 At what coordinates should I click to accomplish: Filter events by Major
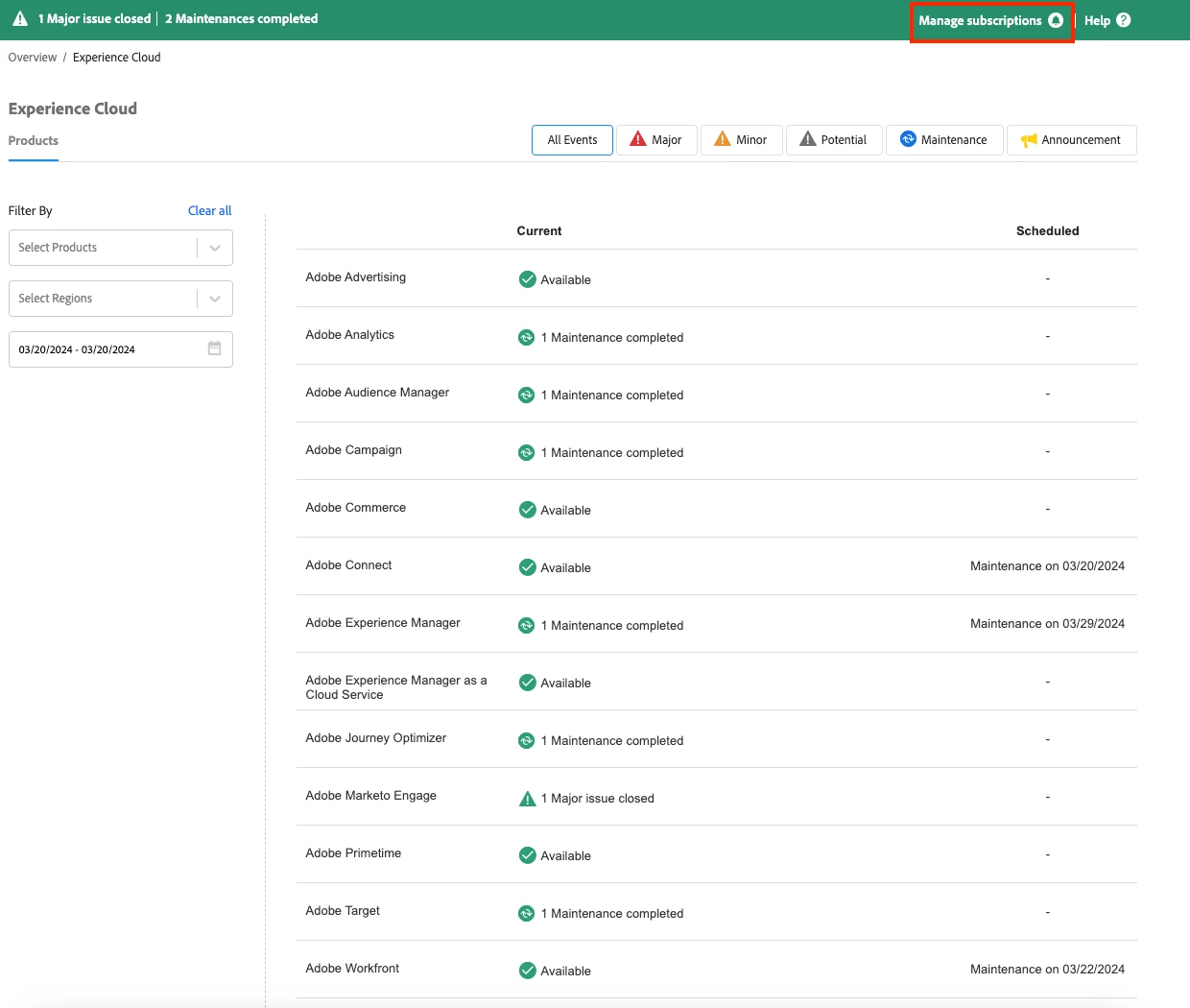pos(656,140)
